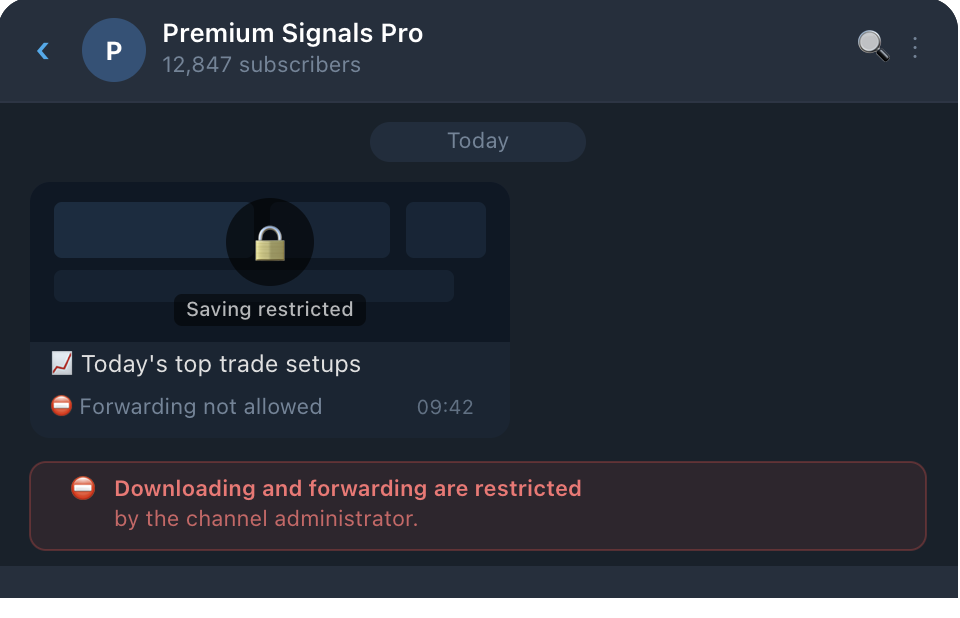Click the Saving restricted label
The width and height of the screenshot is (960, 618).
coord(270,309)
